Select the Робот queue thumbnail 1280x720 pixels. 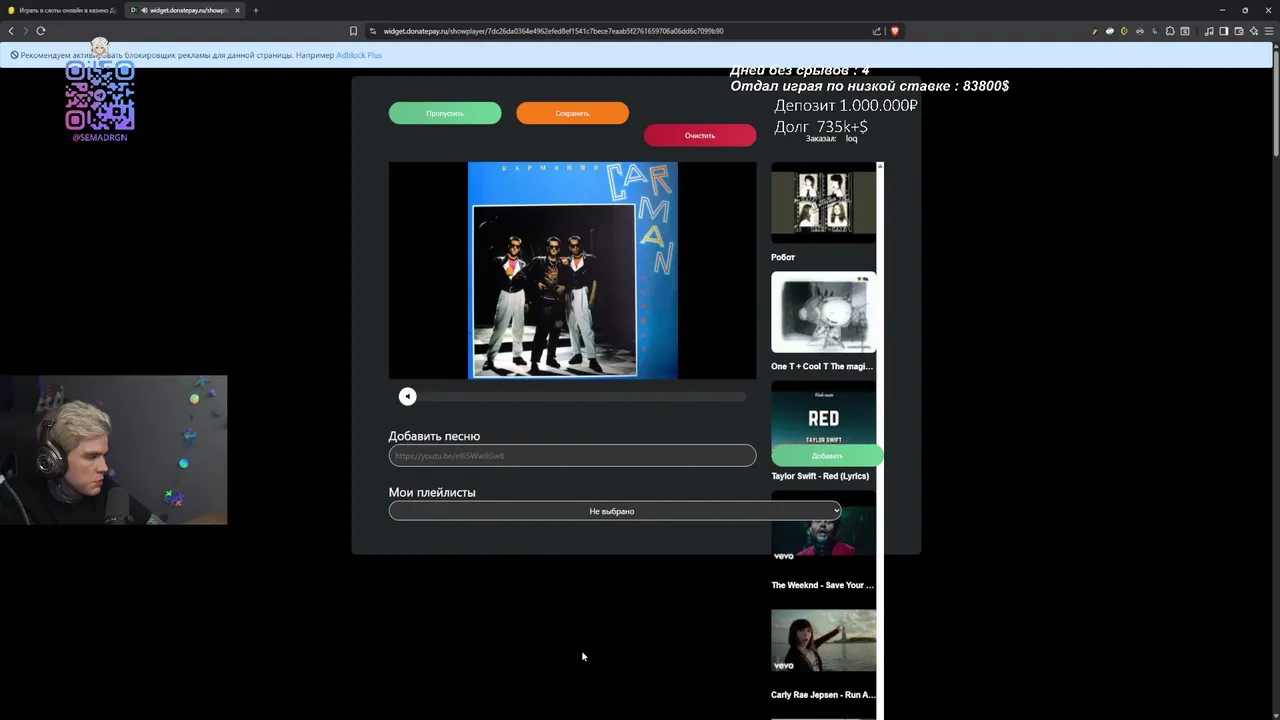tap(823, 203)
